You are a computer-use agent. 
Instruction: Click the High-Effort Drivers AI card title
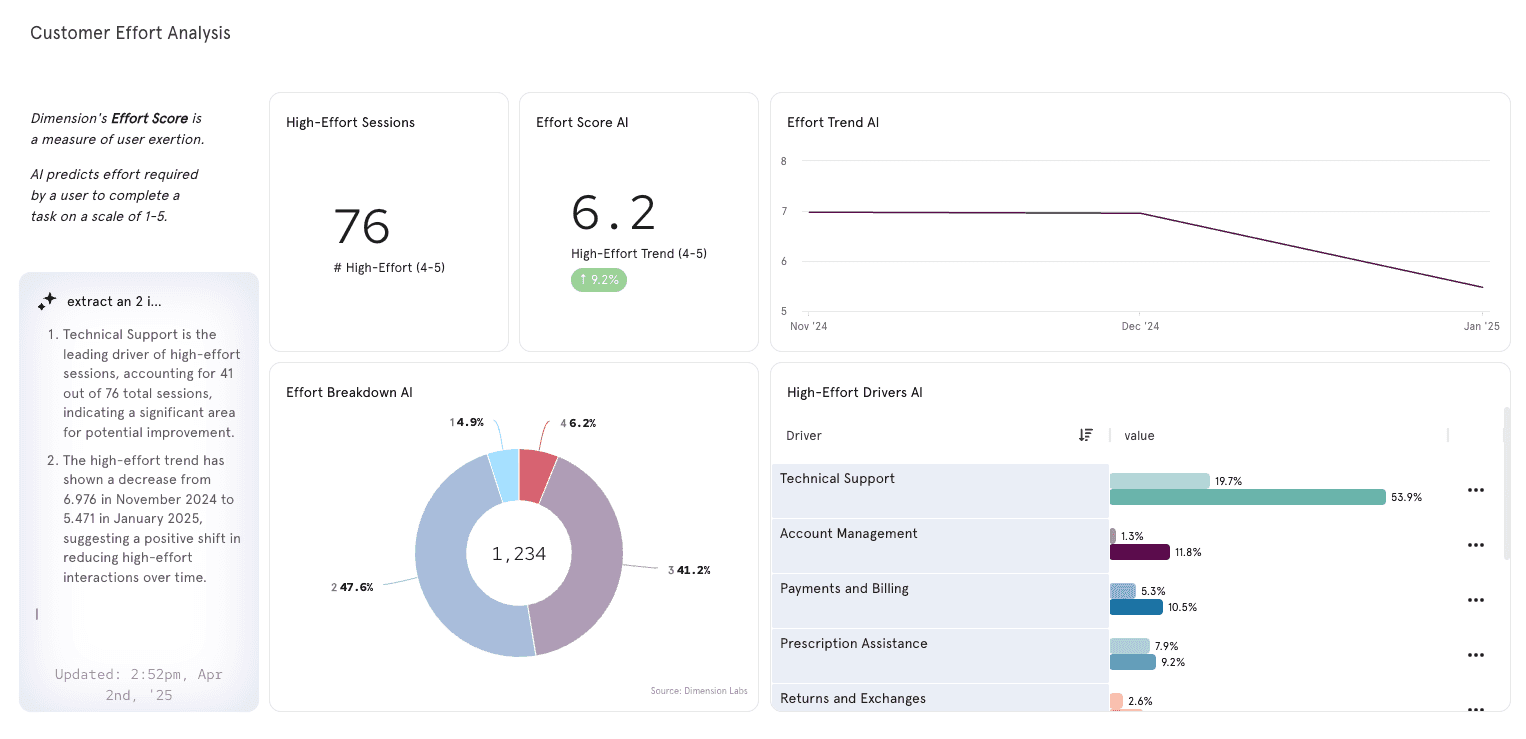855,393
